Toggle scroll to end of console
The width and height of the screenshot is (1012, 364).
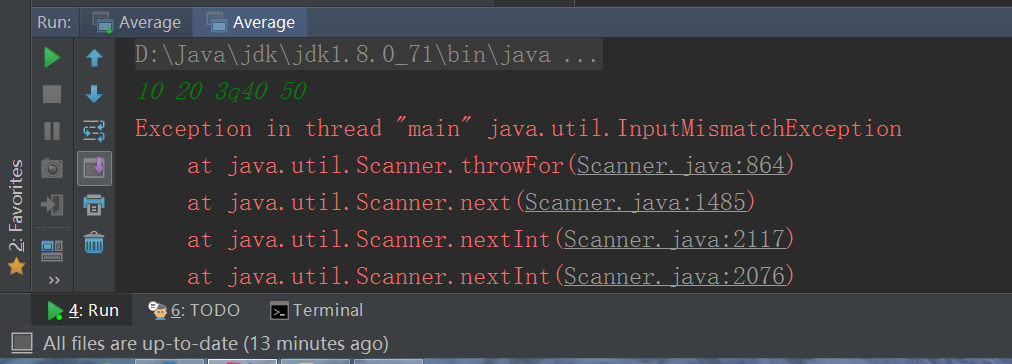coord(94,168)
